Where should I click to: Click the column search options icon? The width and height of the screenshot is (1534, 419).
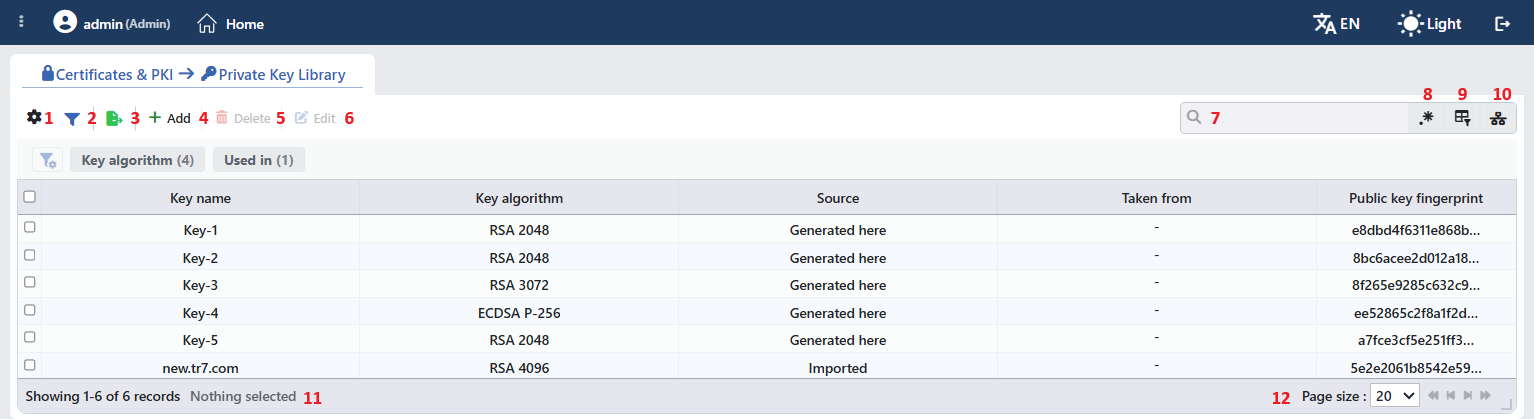point(1462,118)
